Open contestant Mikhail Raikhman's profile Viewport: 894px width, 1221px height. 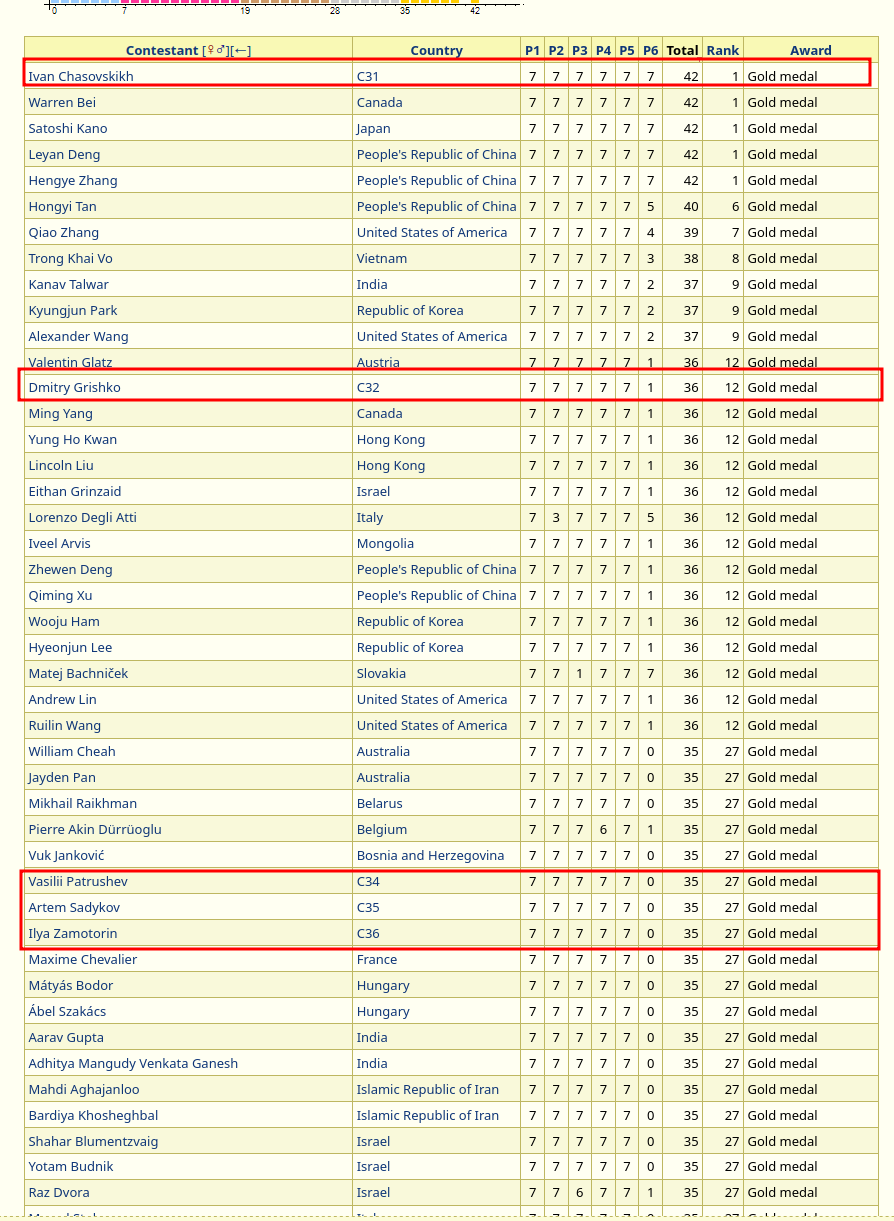click(82, 803)
